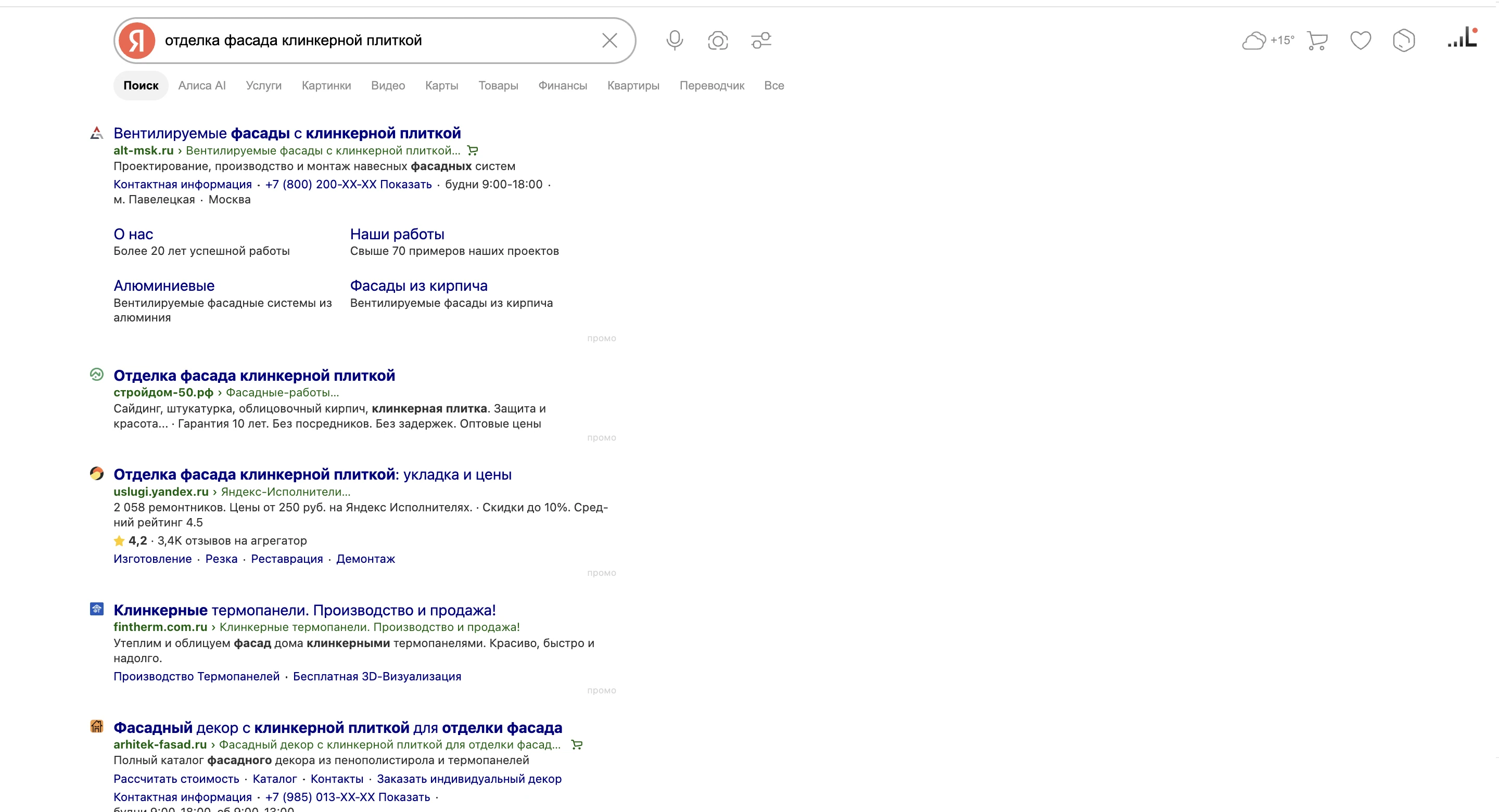1499x812 pixels.
Task: Open the bar-chart profile icon at top right
Action: point(1463,37)
